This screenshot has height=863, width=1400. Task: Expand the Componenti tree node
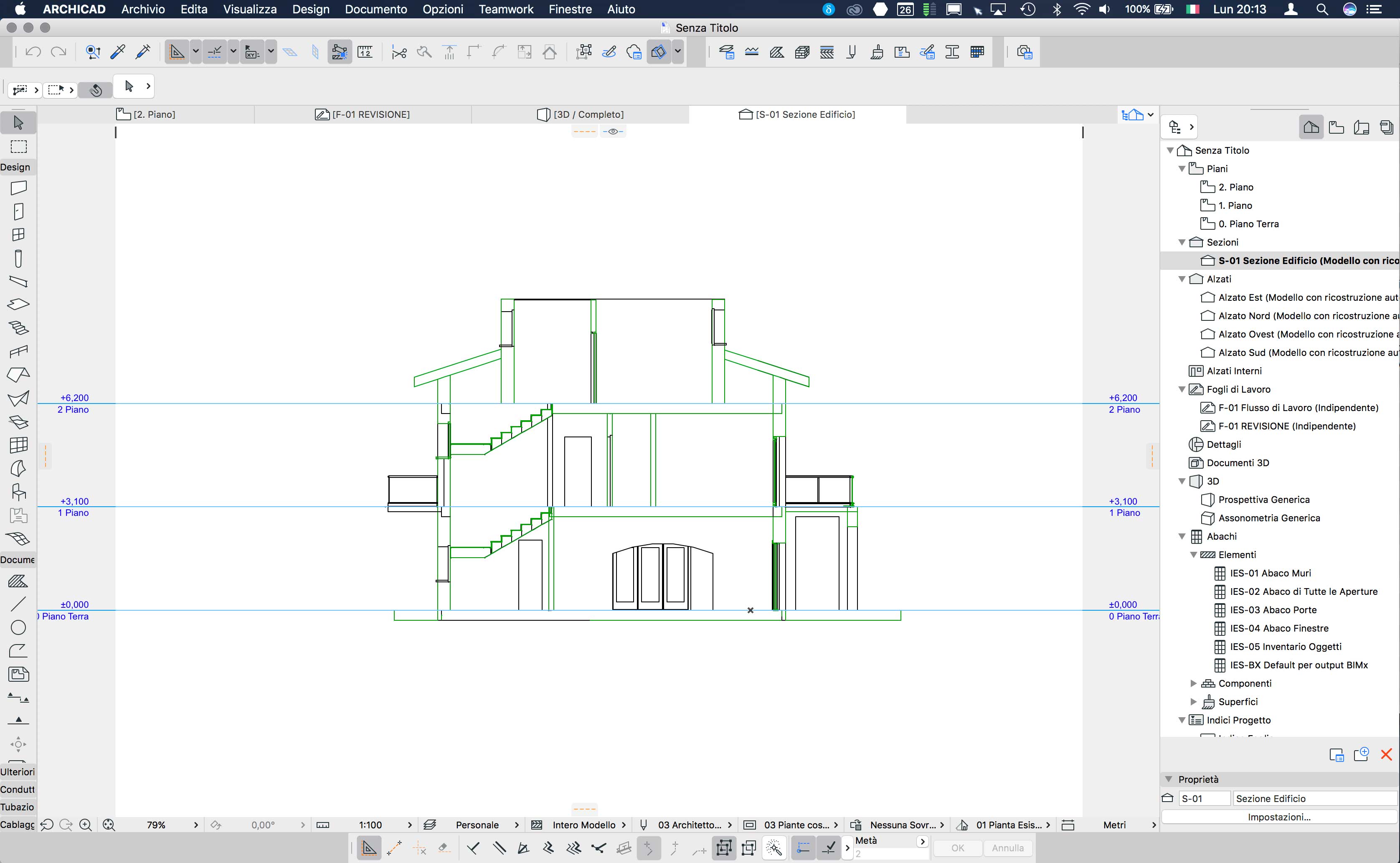pyautogui.click(x=1193, y=683)
